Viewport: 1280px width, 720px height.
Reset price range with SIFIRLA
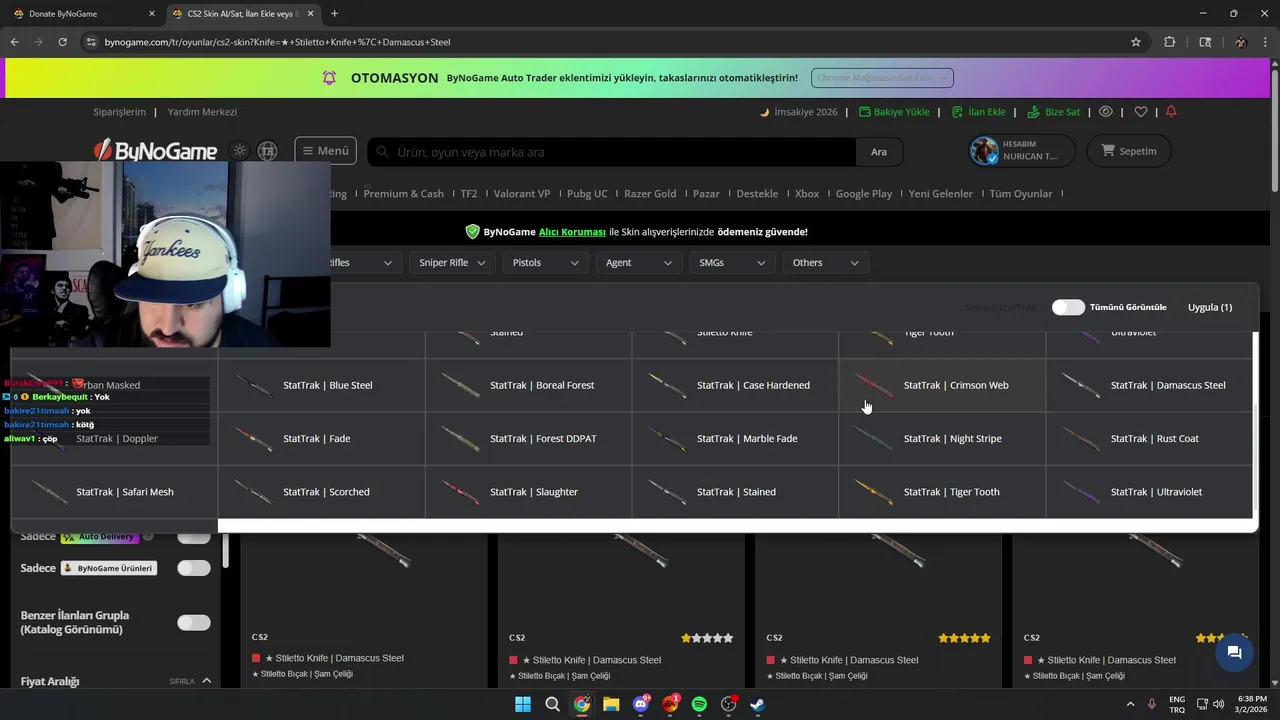tap(181, 682)
